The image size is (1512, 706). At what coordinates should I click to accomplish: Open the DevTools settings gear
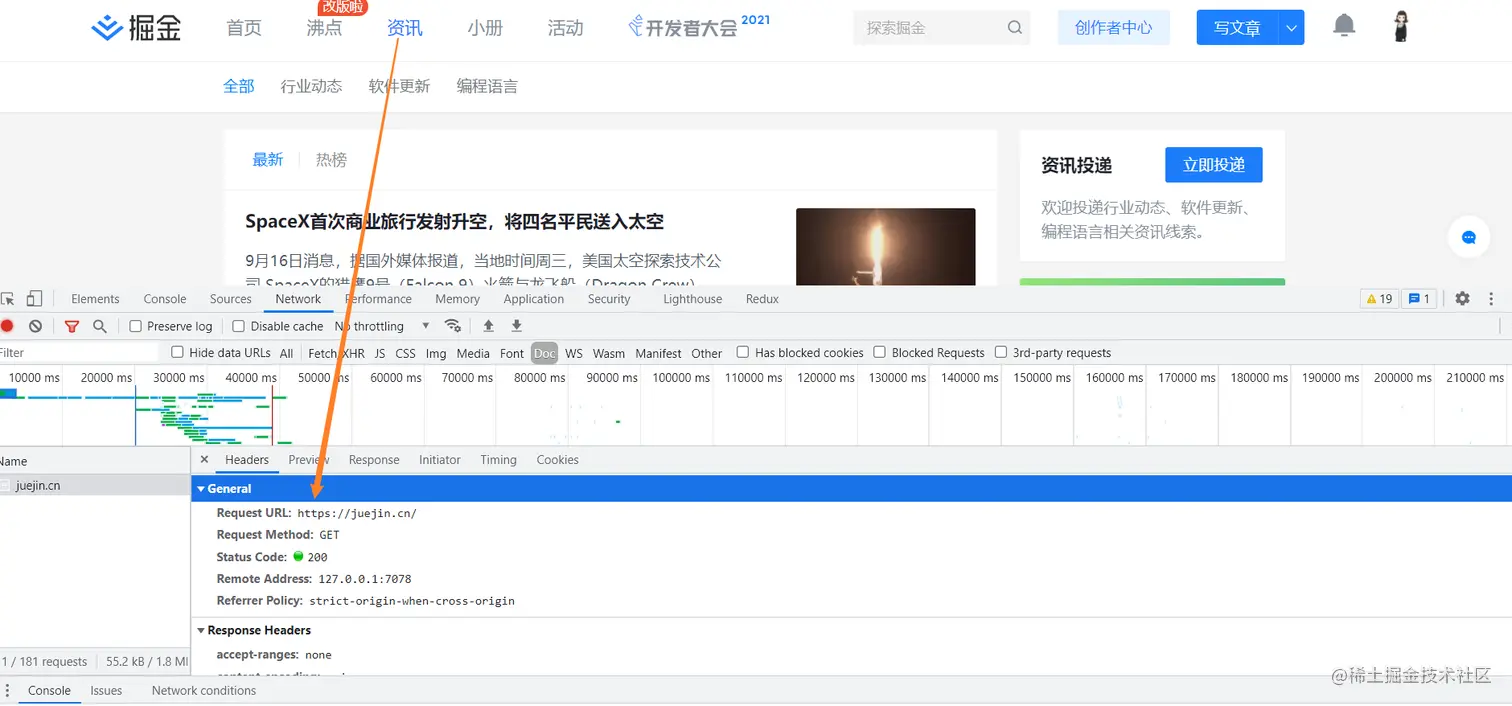[1463, 299]
